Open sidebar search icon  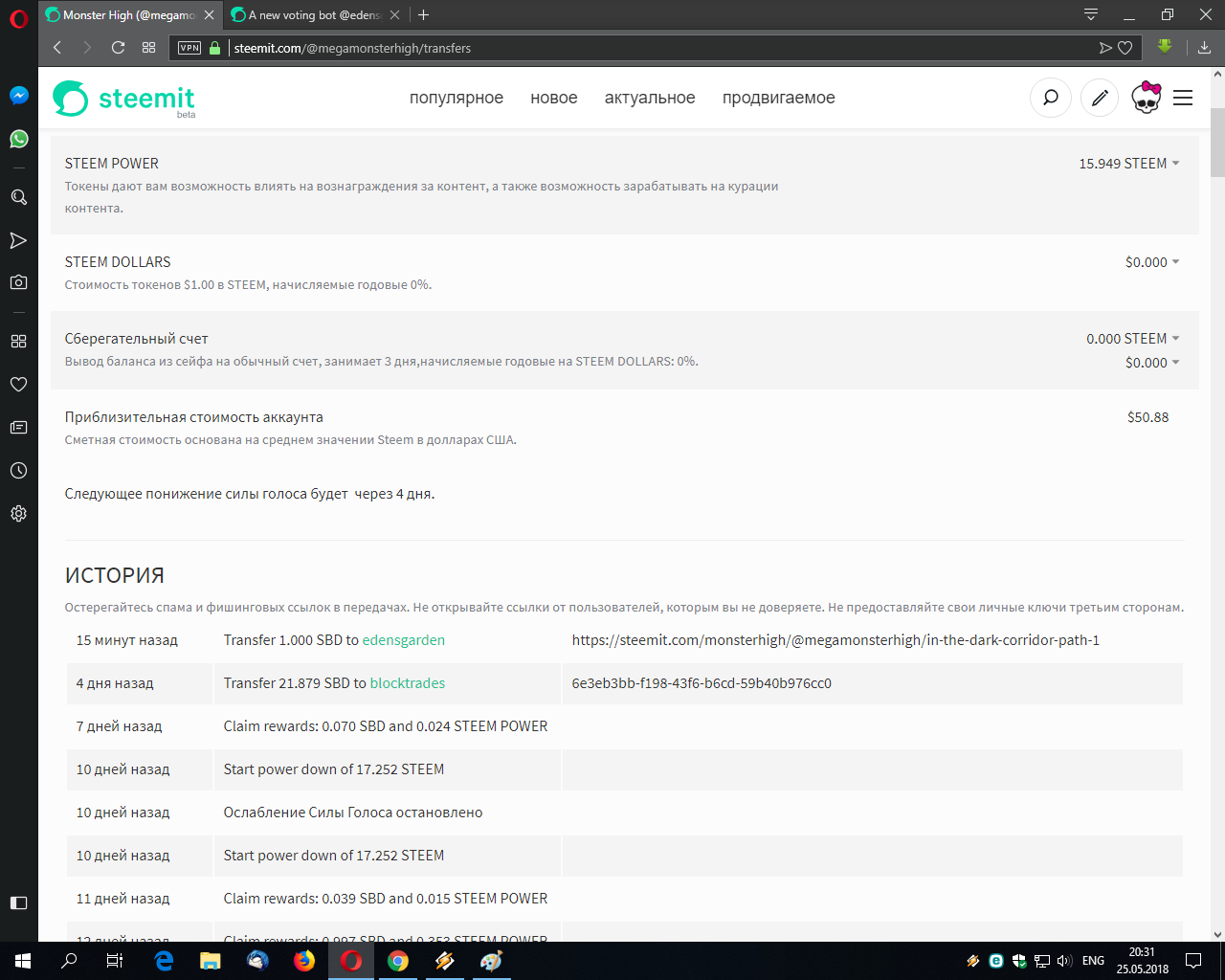click(18, 197)
